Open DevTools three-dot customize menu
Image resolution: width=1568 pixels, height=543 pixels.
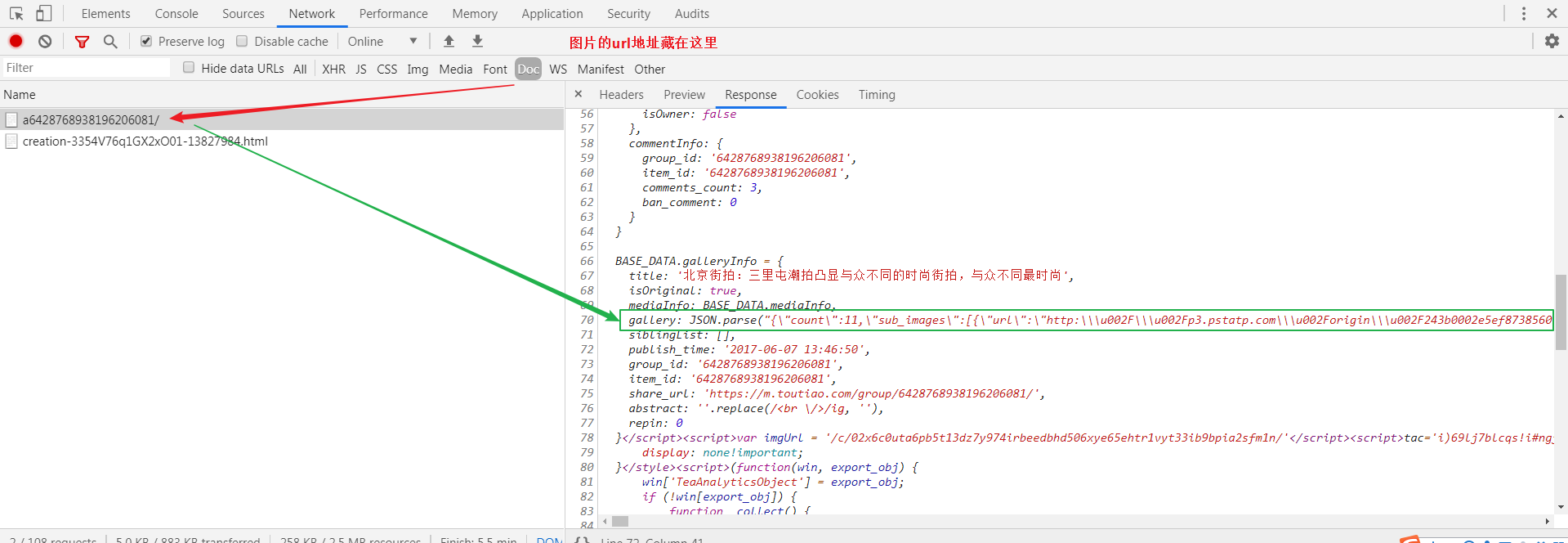(1524, 14)
